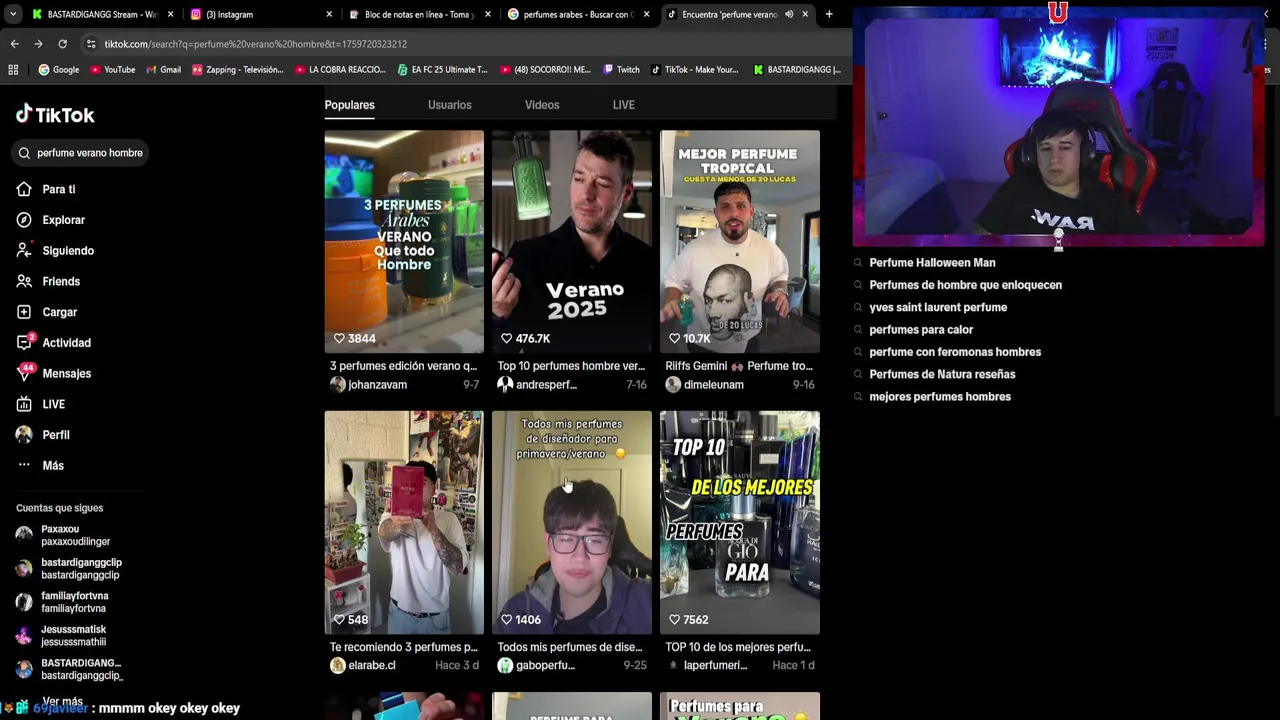Open bastardiganggclip followed account
Image resolution: width=1280 pixels, height=720 pixels.
(x=68, y=569)
